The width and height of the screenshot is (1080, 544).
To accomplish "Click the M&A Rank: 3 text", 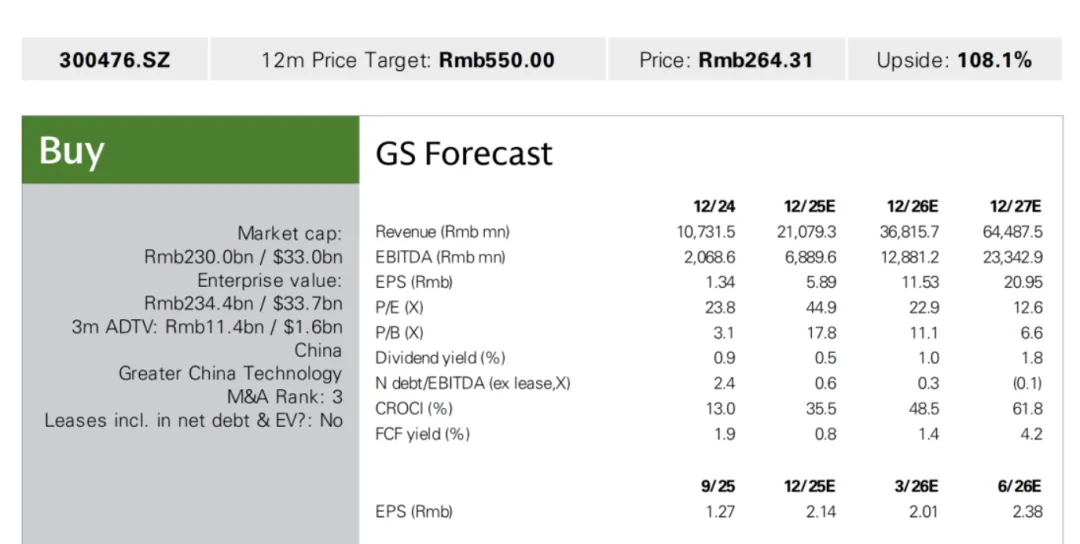I will pyautogui.click(x=284, y=397).
